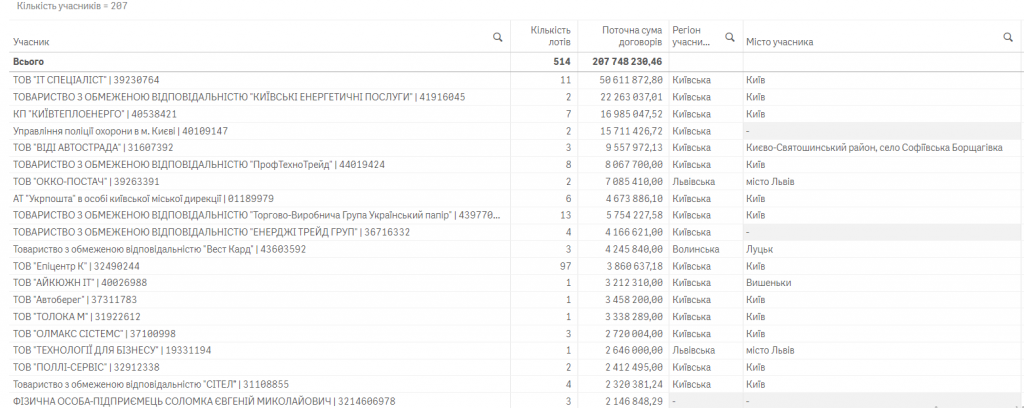Select participant "КИЇВСЬКІ ЕНЕРГЕТИЧНІ ПОСЛУГИ" | 41916045

point(239,97)
